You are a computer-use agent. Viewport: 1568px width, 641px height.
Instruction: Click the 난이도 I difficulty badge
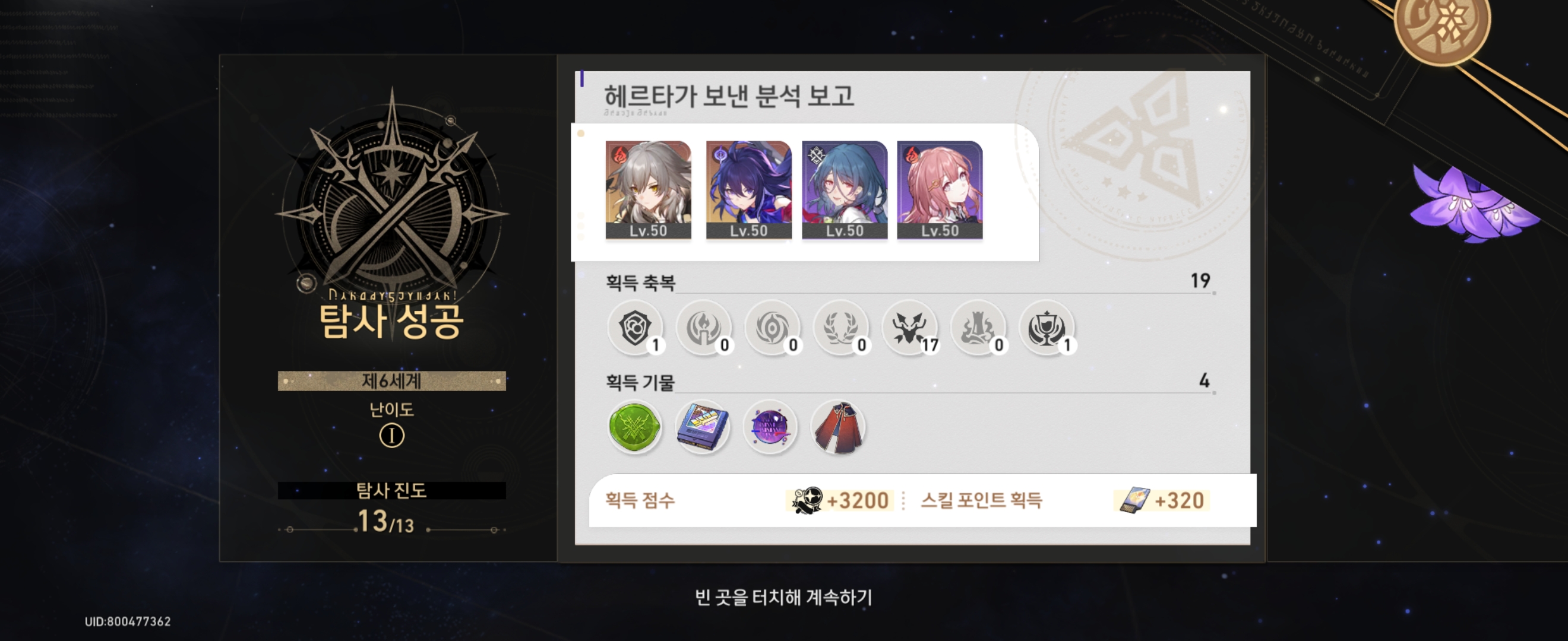click(391, 436)
